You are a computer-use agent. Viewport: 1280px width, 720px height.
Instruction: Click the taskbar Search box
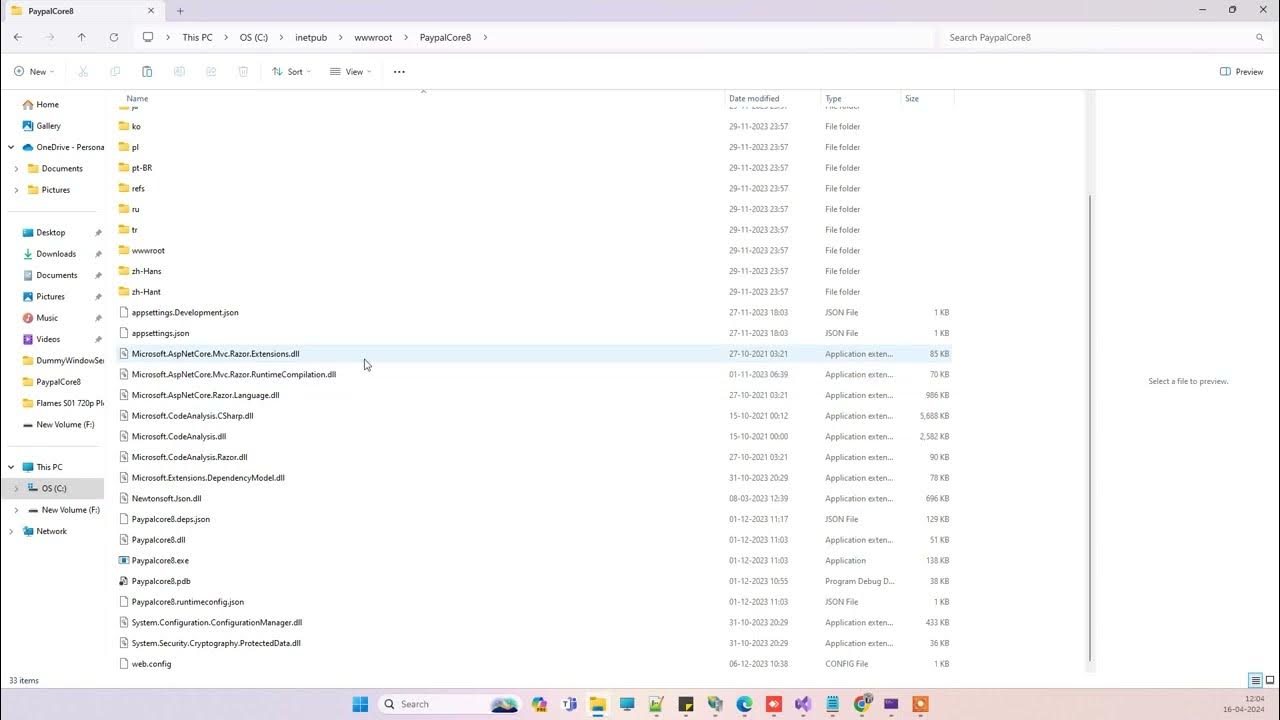pyautogui.click(x=448, y=704)
